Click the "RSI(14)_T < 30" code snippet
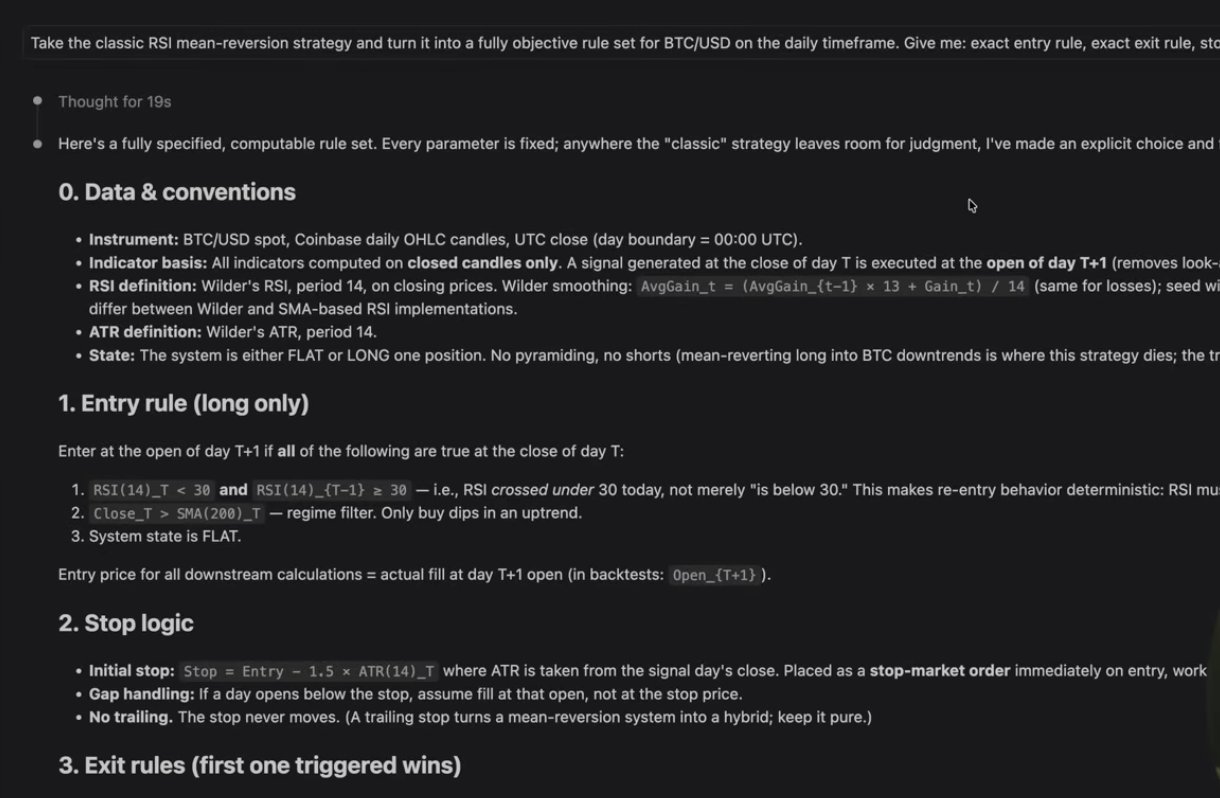Viewport: 1220px width, 798px height. point(151,490)
